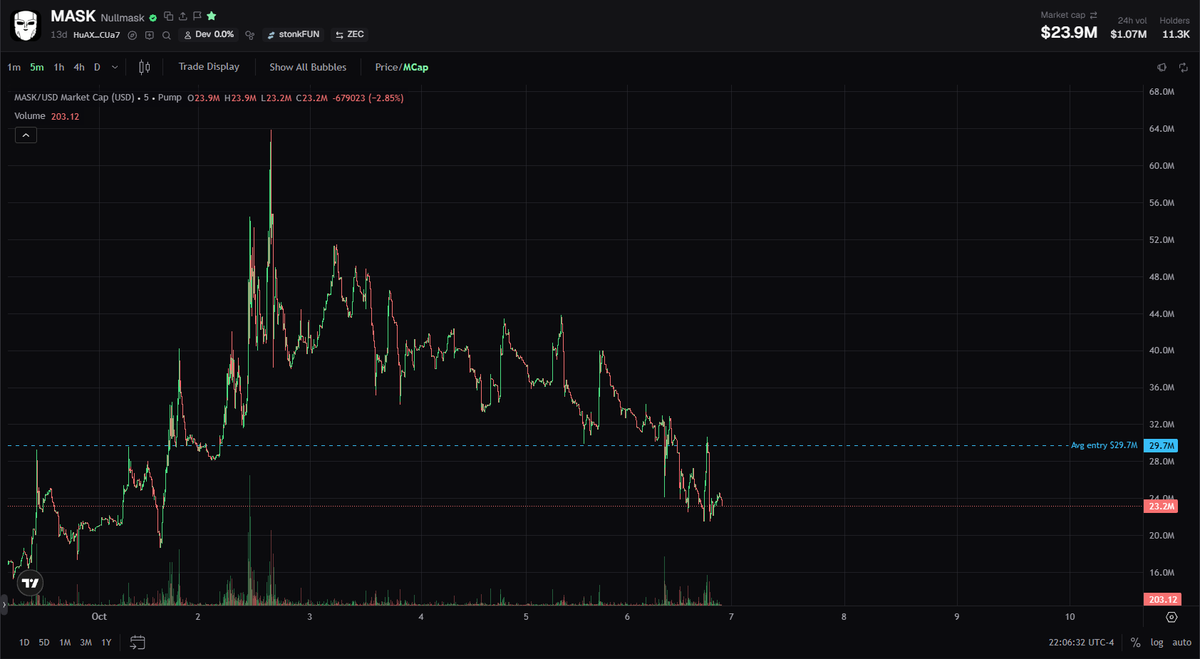Set the chart range to 1D

pyautogui.click(x=24, y=642)
